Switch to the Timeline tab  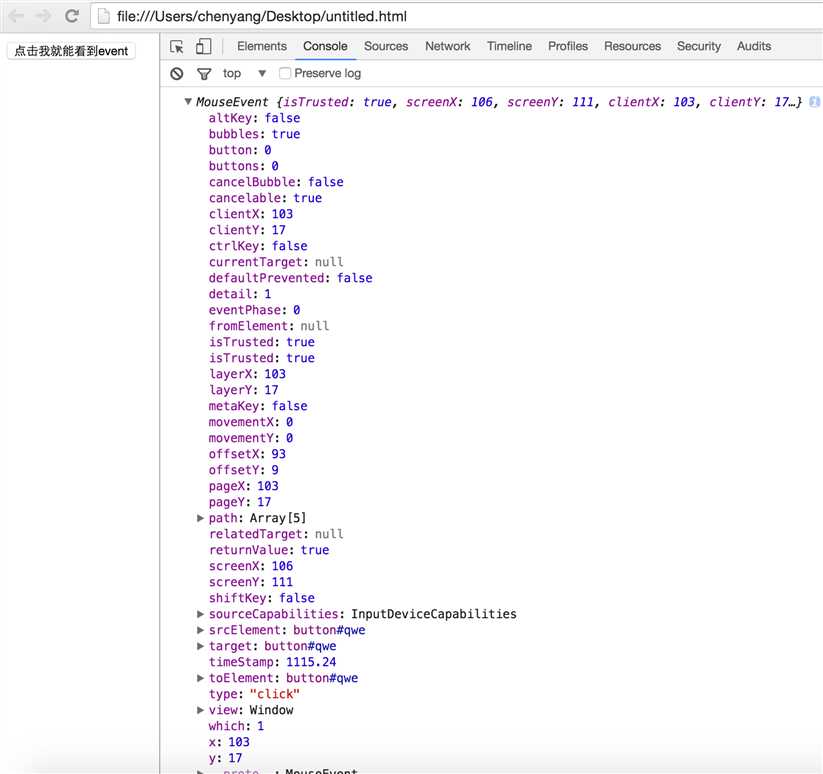coord(509,46)
